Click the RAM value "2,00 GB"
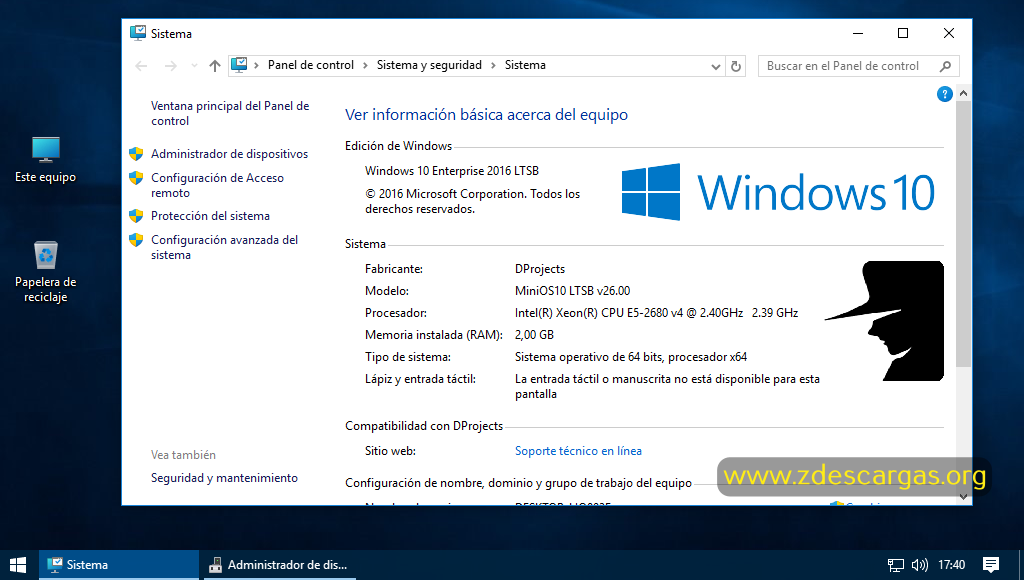 pyautogui.click(x=534, y=334)
